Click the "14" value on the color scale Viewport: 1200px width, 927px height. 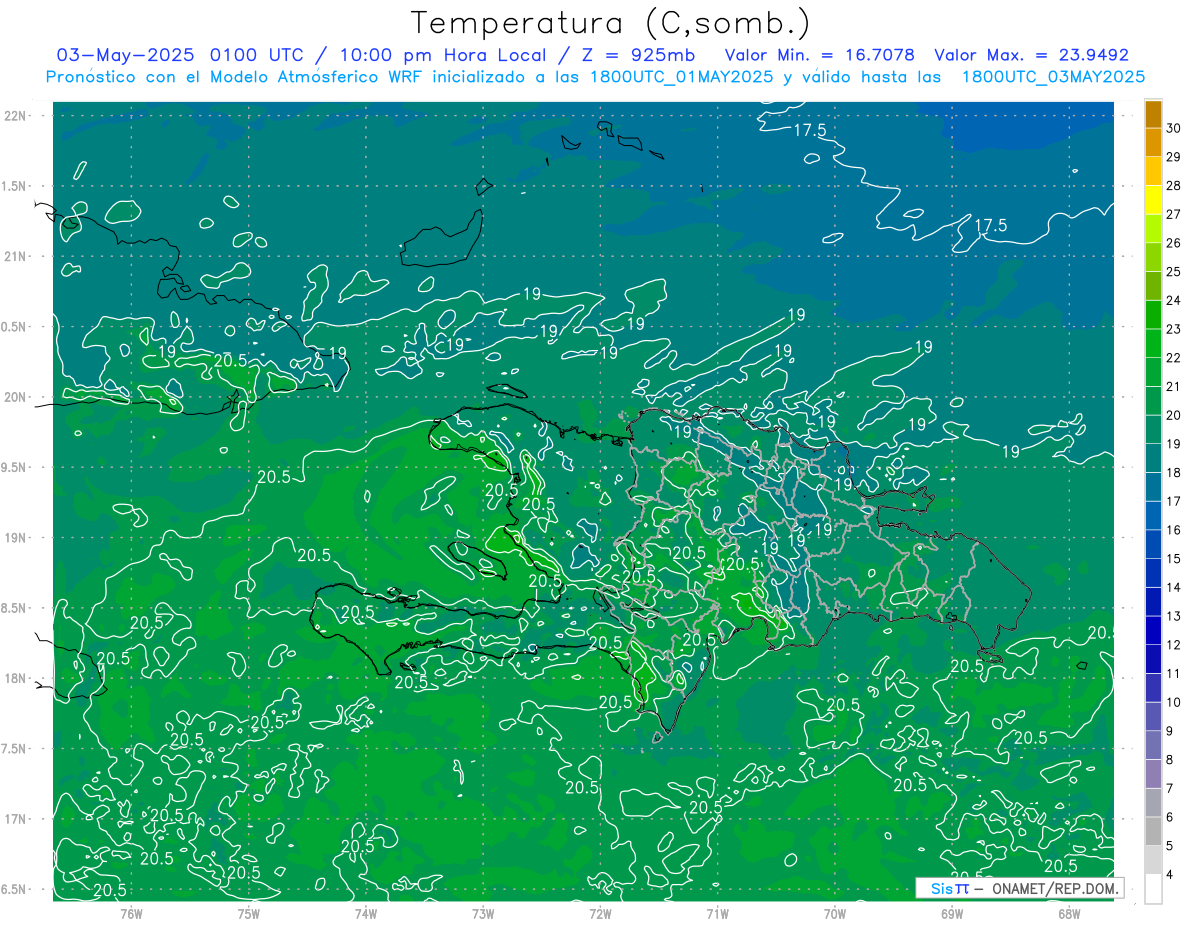(x=1173, y=588)
